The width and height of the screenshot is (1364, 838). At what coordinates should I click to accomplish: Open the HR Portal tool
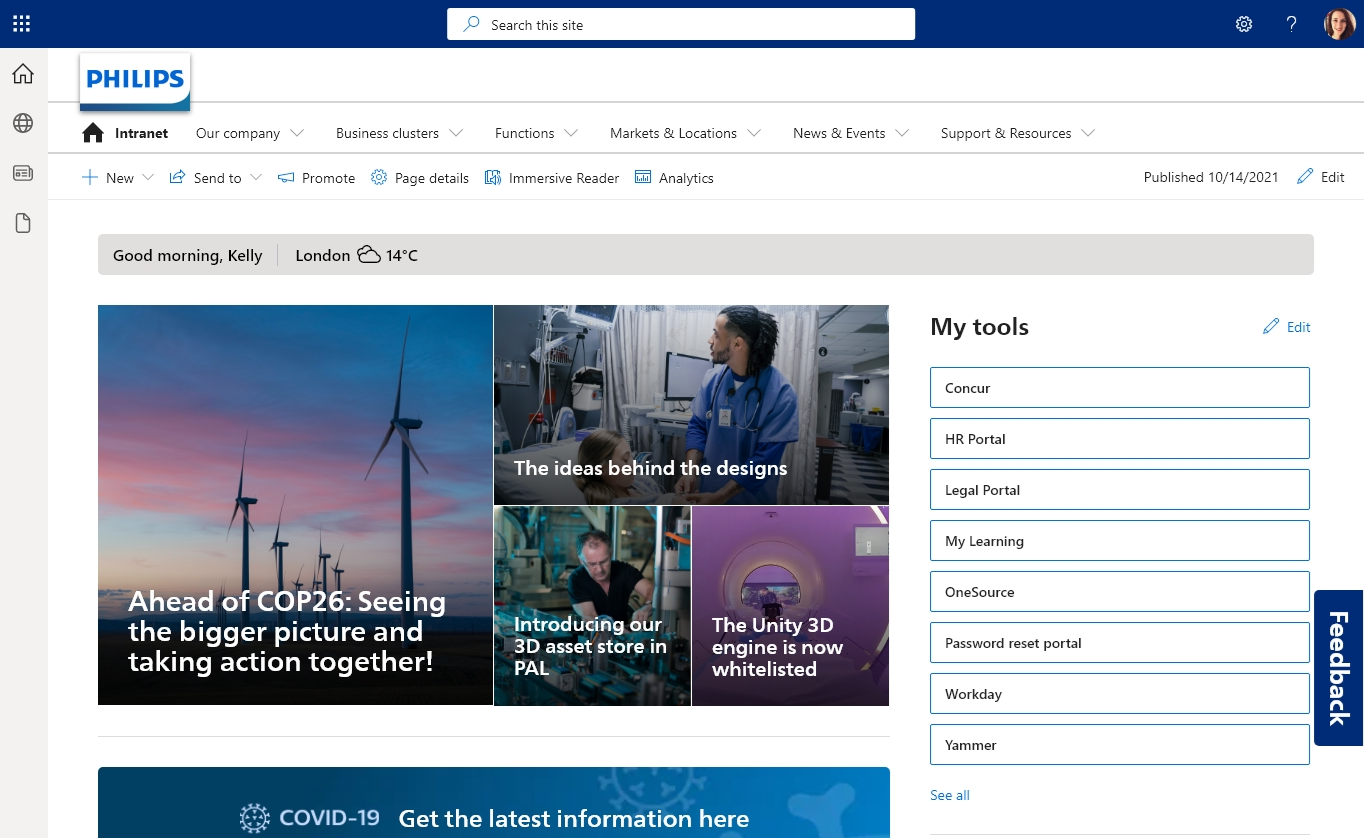click(x=1120, y=438)
